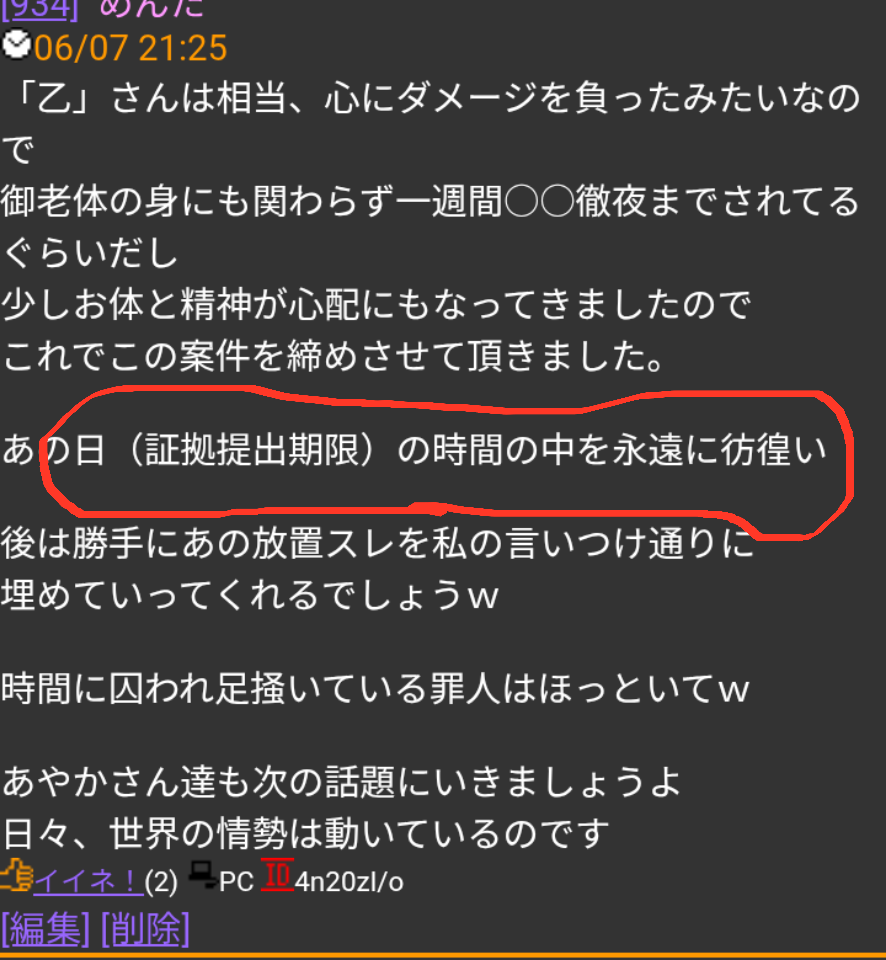Click the like count (2)
This screenshot has width=886, height=960.
(x=161, y=882)
